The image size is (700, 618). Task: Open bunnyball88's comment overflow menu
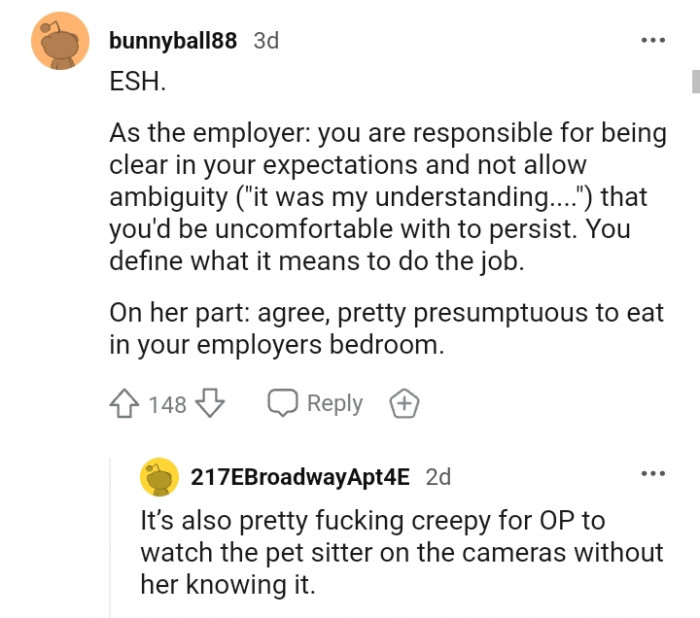653,41
